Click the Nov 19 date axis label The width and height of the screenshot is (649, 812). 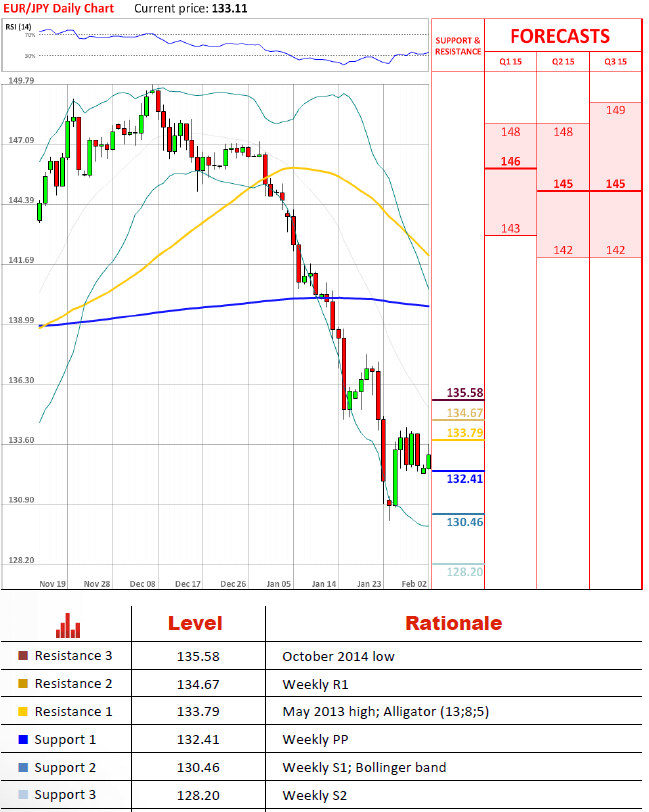(x=52, y=584)
